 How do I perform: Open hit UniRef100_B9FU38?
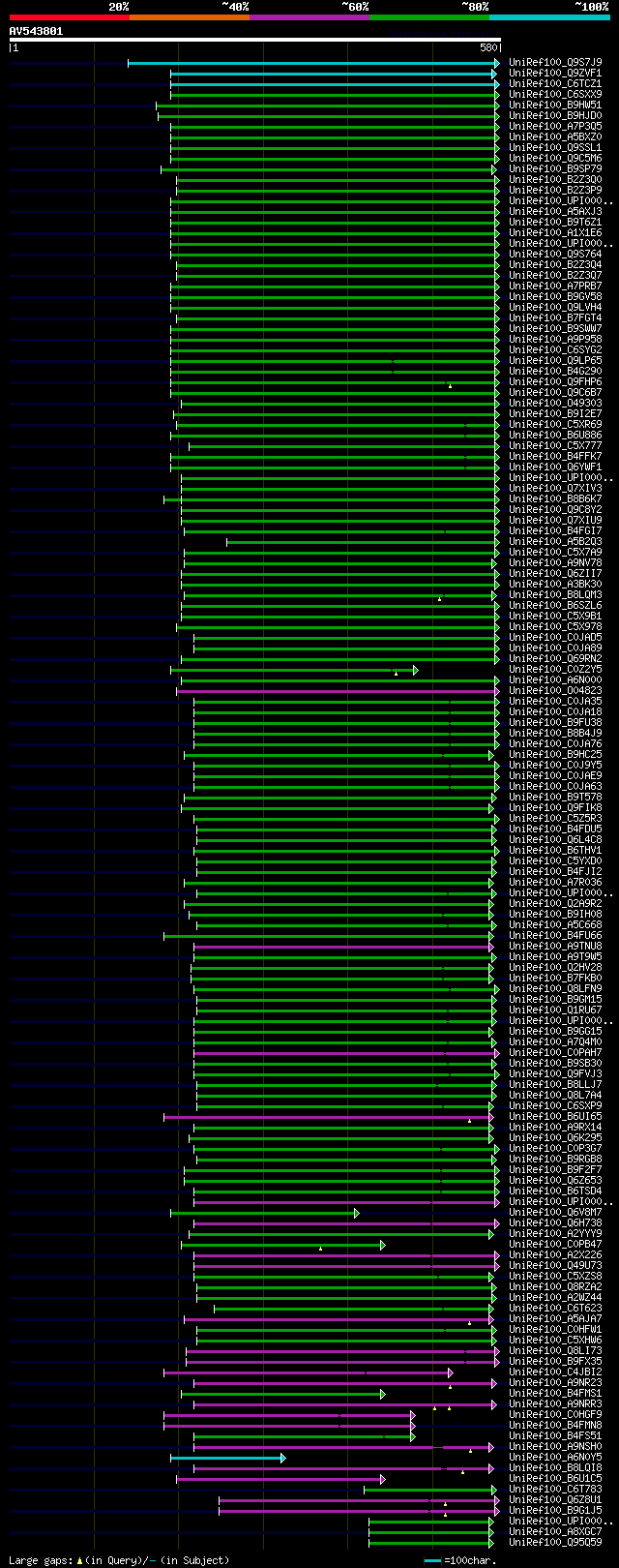[x=555, y=722]
